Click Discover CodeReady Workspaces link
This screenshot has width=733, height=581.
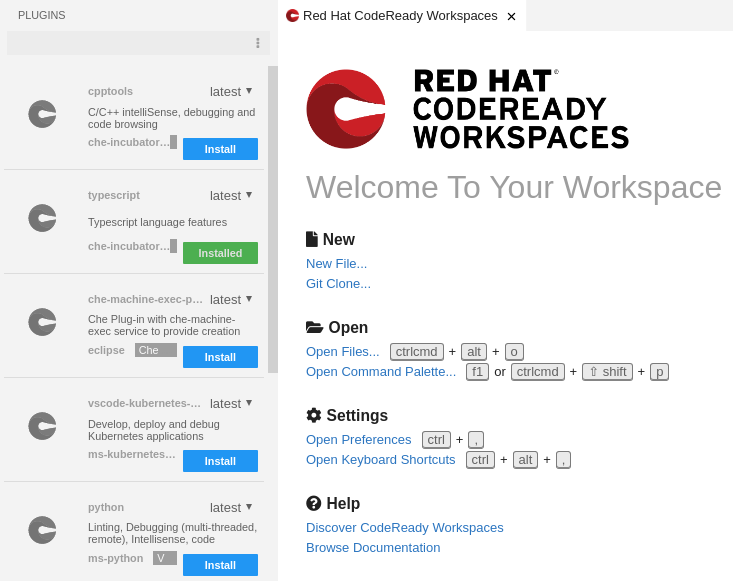[404, 528]
